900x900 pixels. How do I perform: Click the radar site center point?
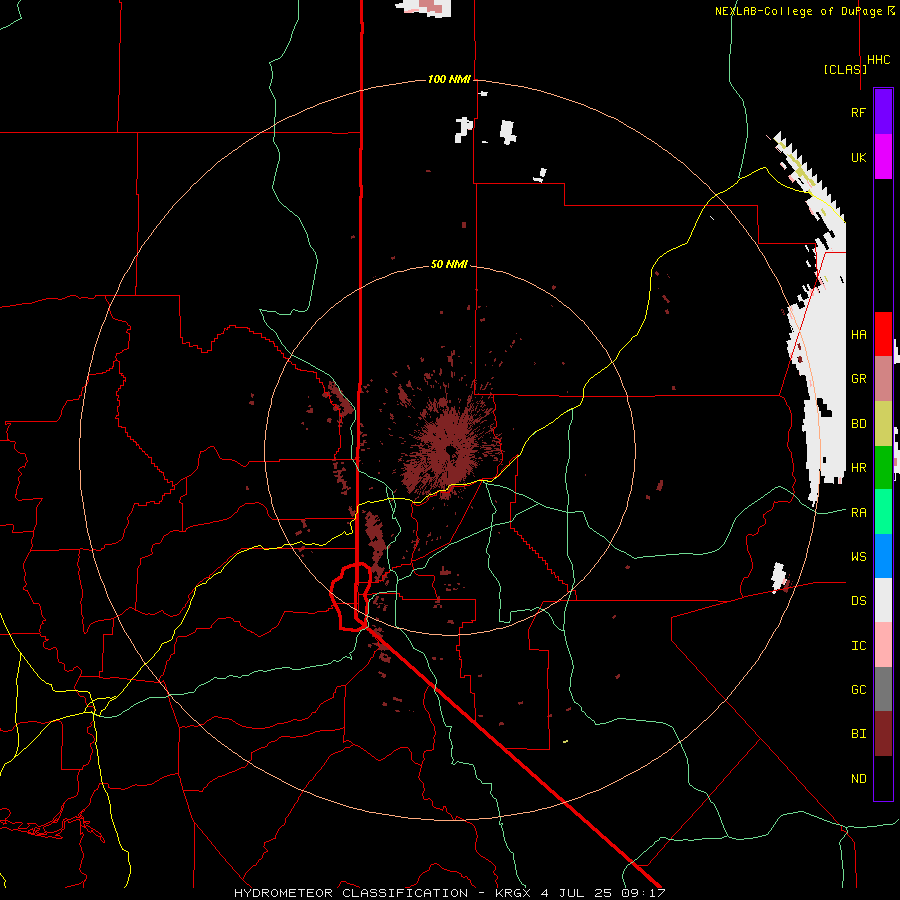pos(450,450)
